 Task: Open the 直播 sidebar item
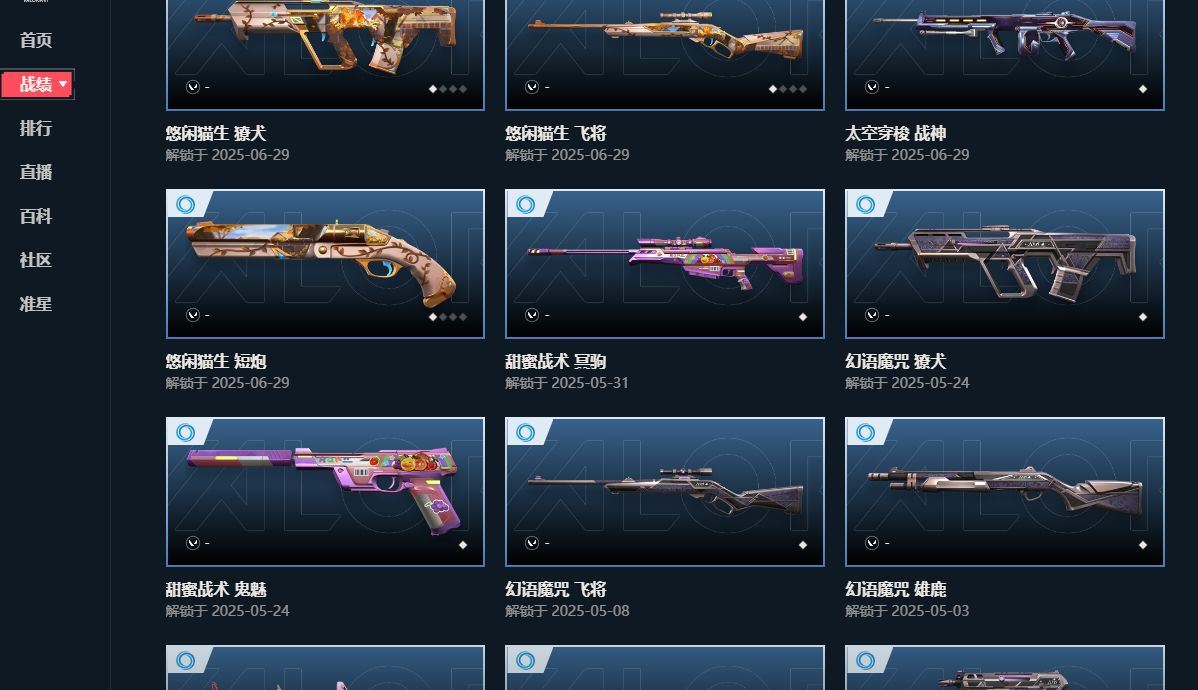(x=36, y=172)
